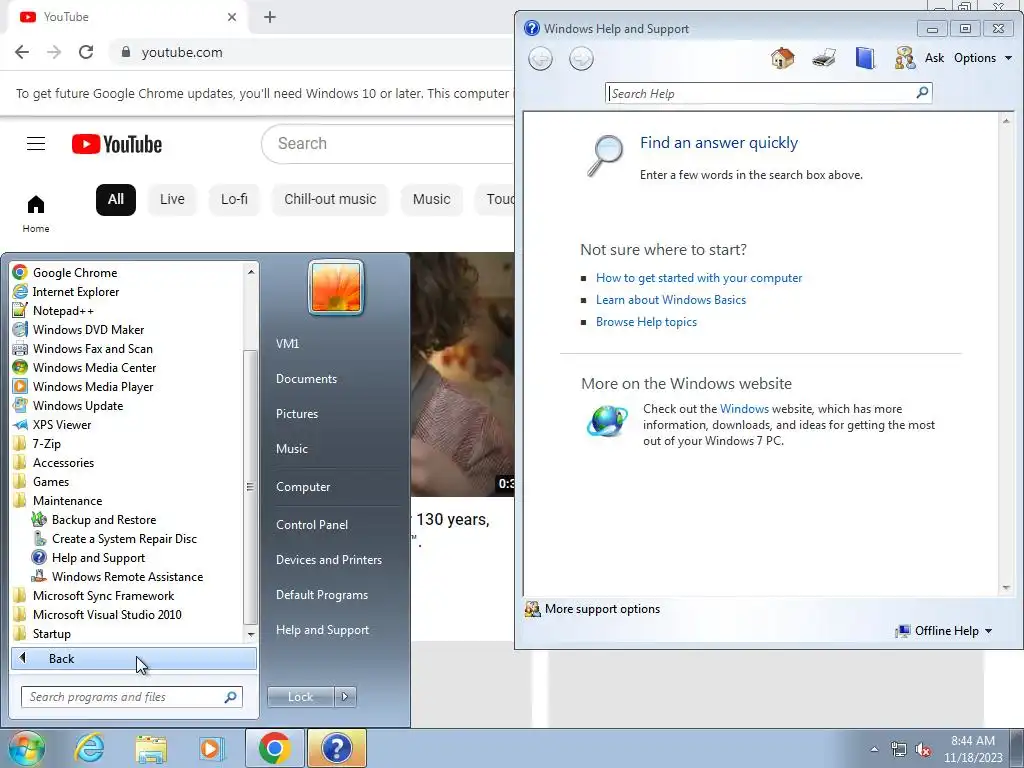Click the user account picture tile

click(336, 287)
